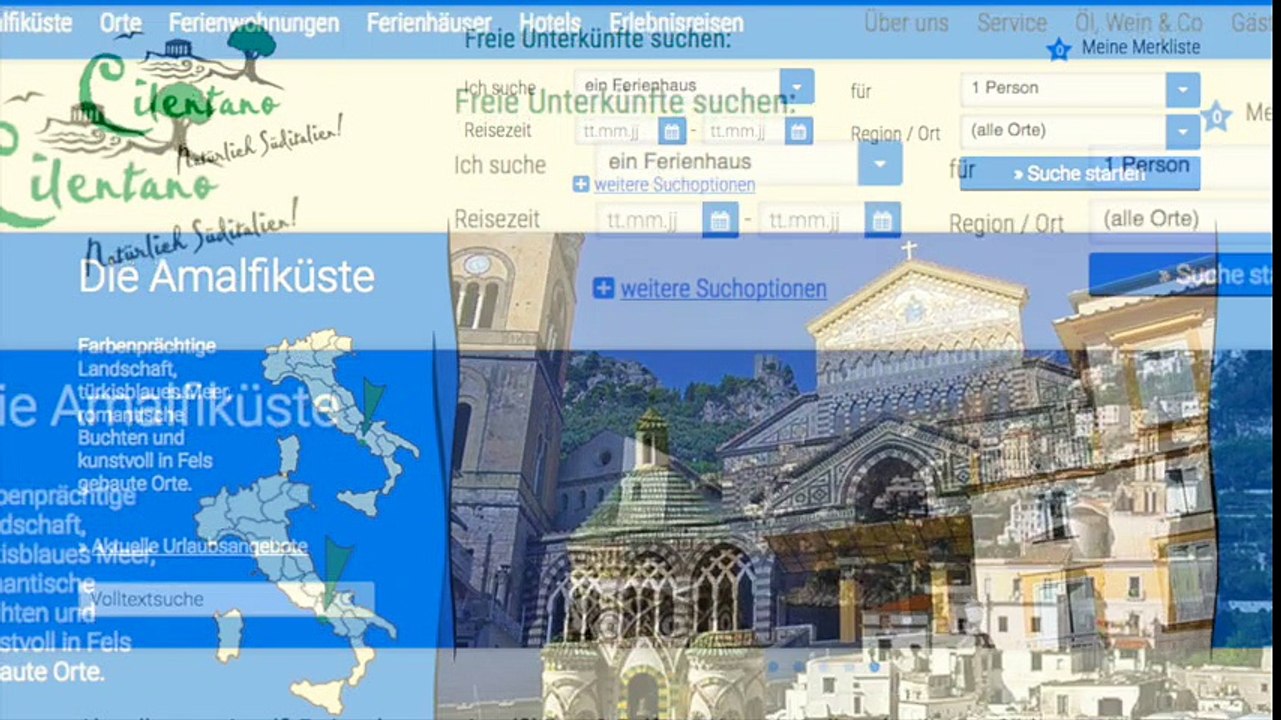Select the green marker on the larger Italy map
The width and height of the screenshot is (1281, 720).
[336, 572]
